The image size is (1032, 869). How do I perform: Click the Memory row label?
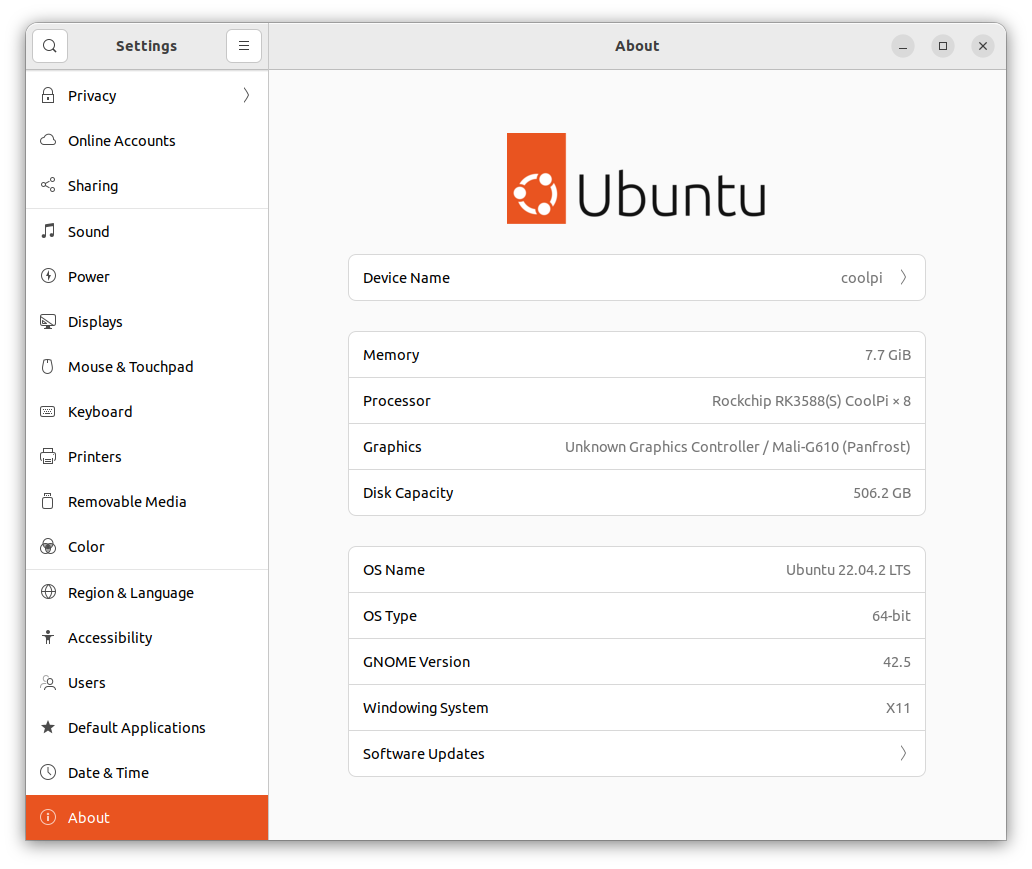click(391, 356)
